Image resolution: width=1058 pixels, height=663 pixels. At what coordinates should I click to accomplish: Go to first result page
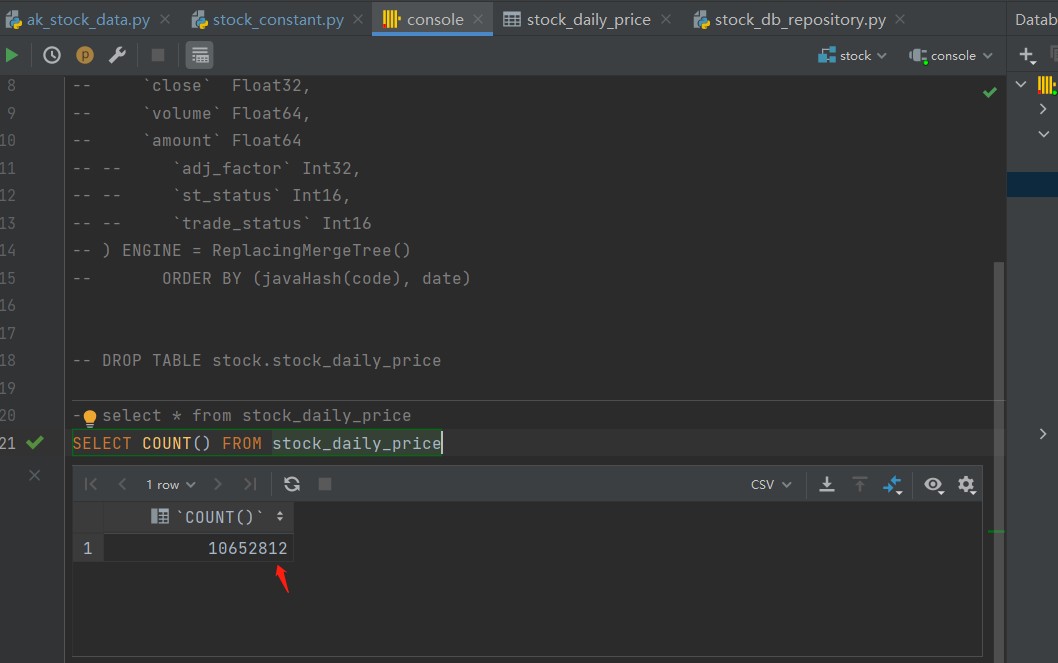click(x=91, y=484)
